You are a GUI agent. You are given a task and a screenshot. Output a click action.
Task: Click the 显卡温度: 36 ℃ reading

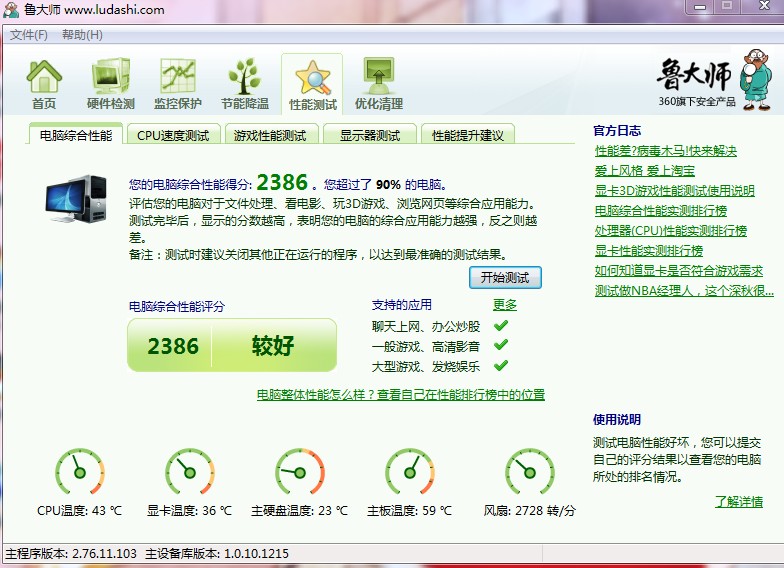[190, 510]
